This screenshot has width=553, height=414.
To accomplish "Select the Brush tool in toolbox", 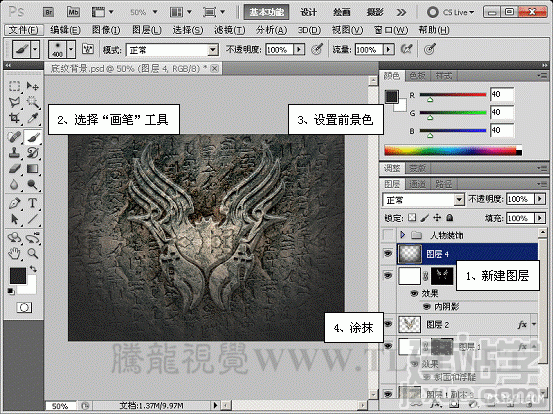I will pos(32,137).
